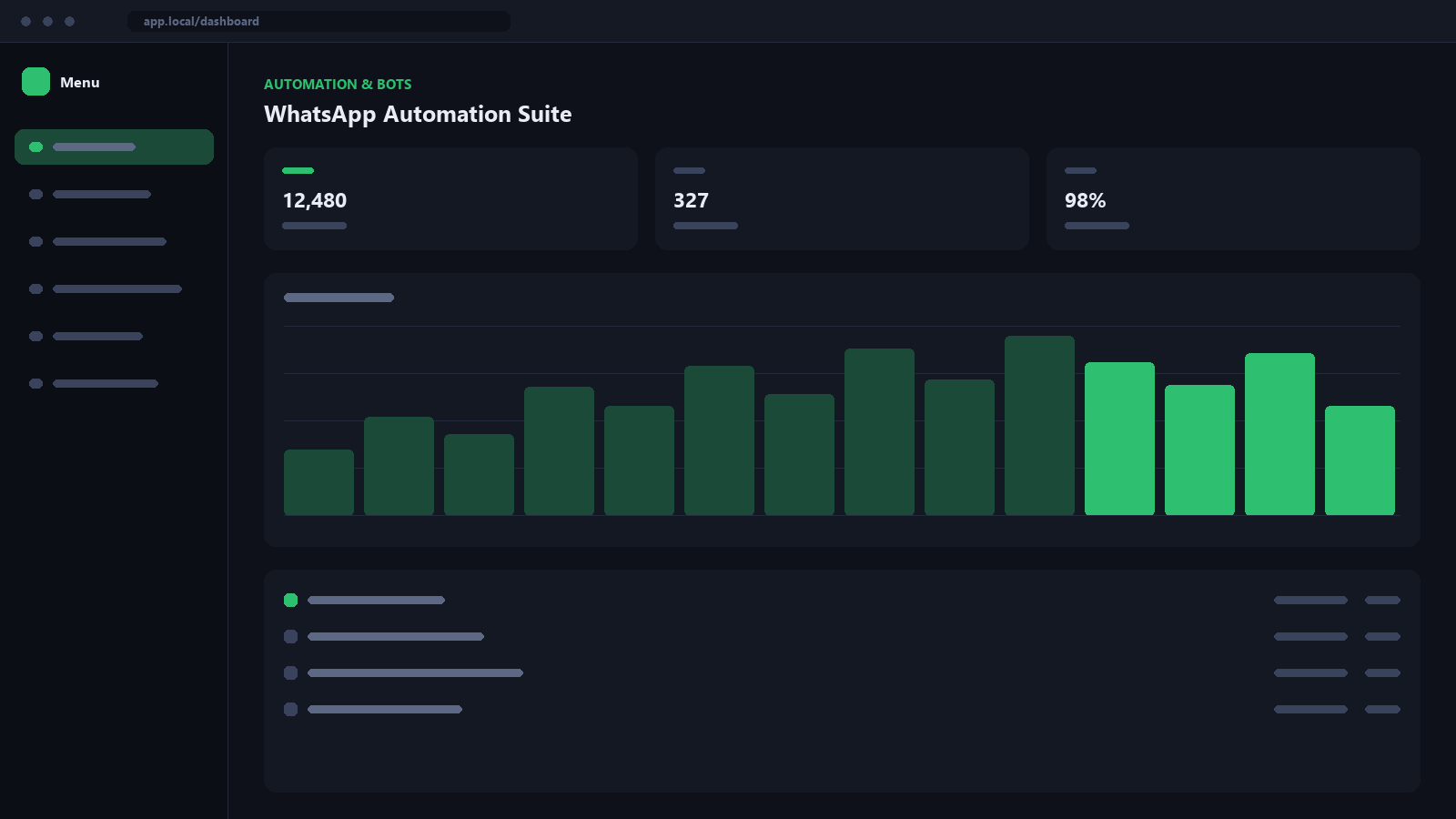Click the tallest dark green chart bar
The width and height of the screenshot is (1456, 819).
pyautogui.click(x=1039, y=425)
